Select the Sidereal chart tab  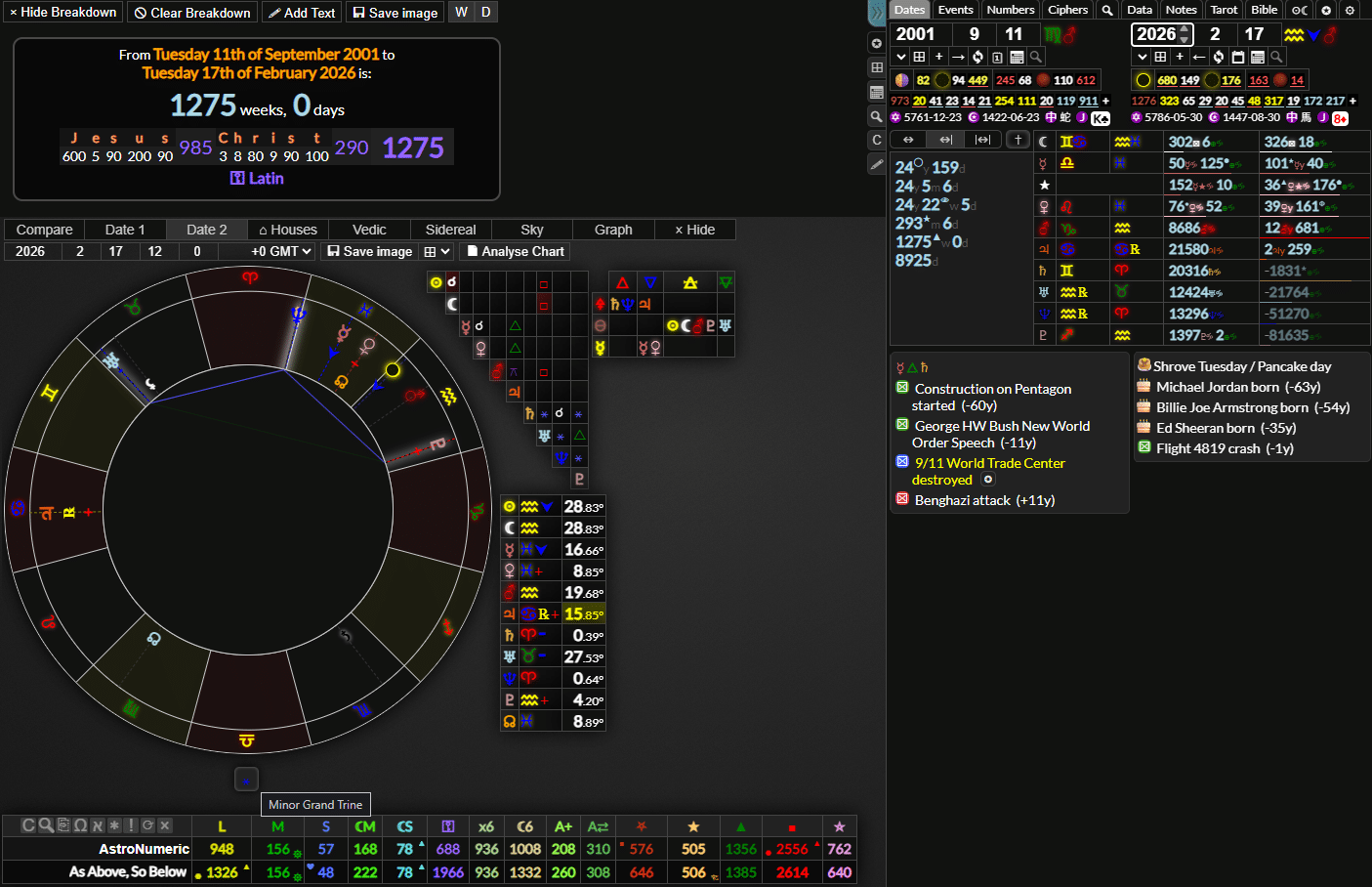point(450,230)
